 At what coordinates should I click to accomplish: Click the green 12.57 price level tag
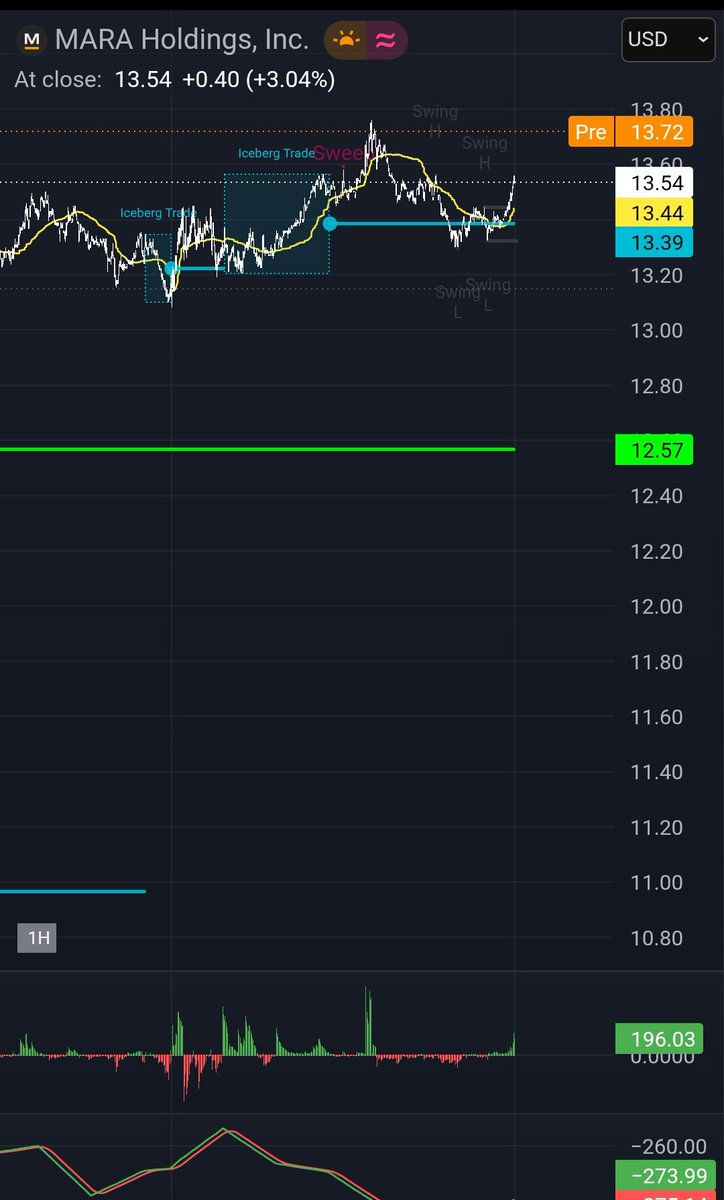(x=655, y=450)
